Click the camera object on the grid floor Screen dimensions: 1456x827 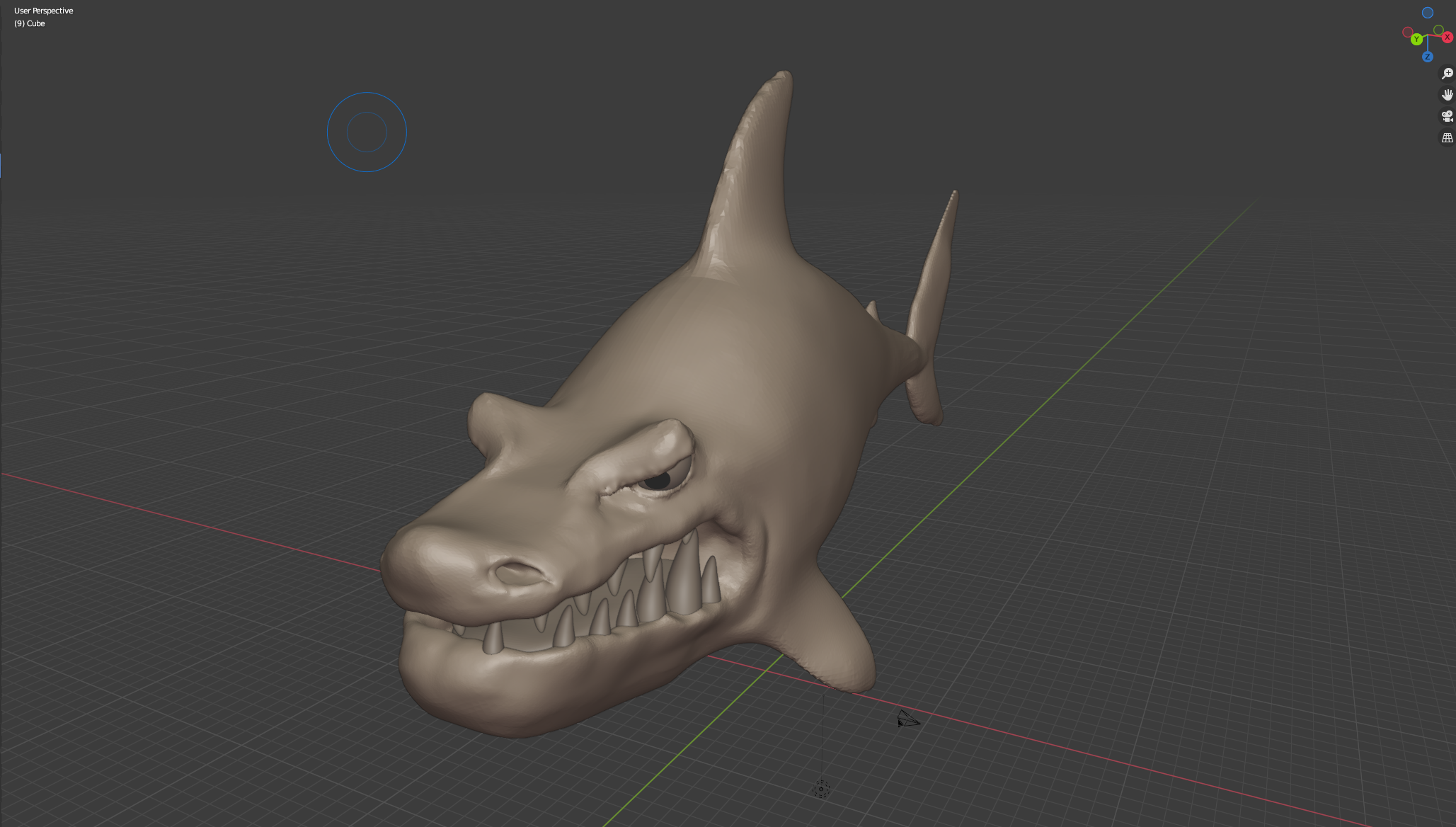tap(907, 720)
